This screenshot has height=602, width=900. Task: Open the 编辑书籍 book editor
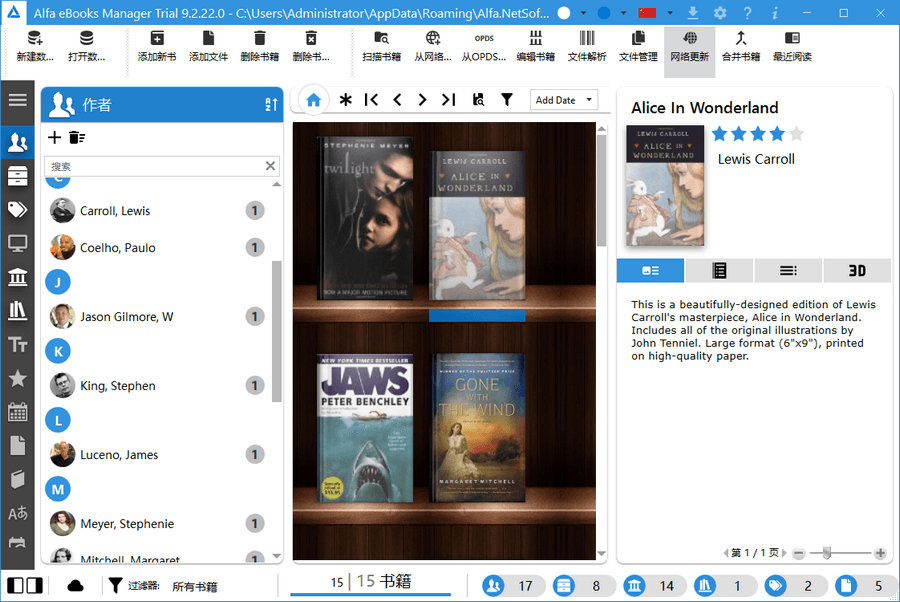click(x=537, y=50)
